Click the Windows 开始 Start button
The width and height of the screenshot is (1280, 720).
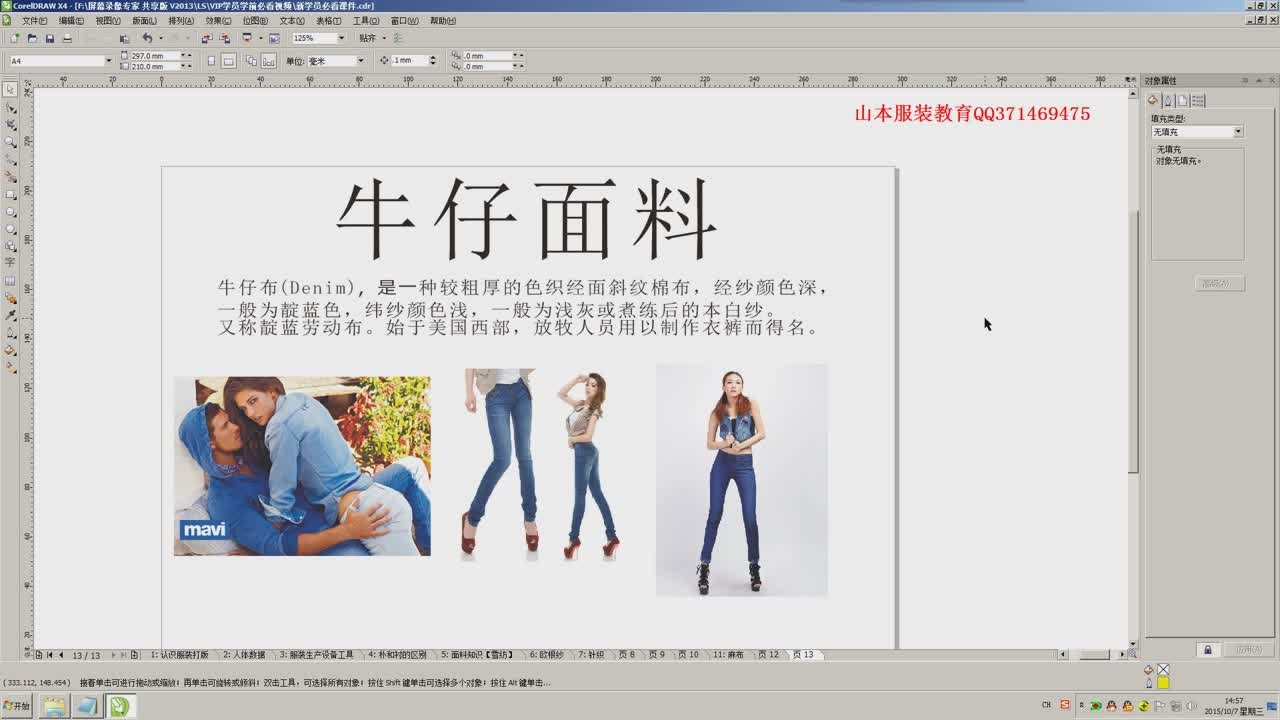pyautogui.click(x=16, y=705)
